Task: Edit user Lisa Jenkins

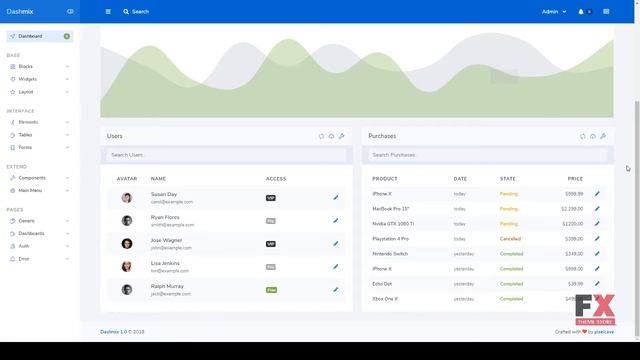Action: coord(336,267)
